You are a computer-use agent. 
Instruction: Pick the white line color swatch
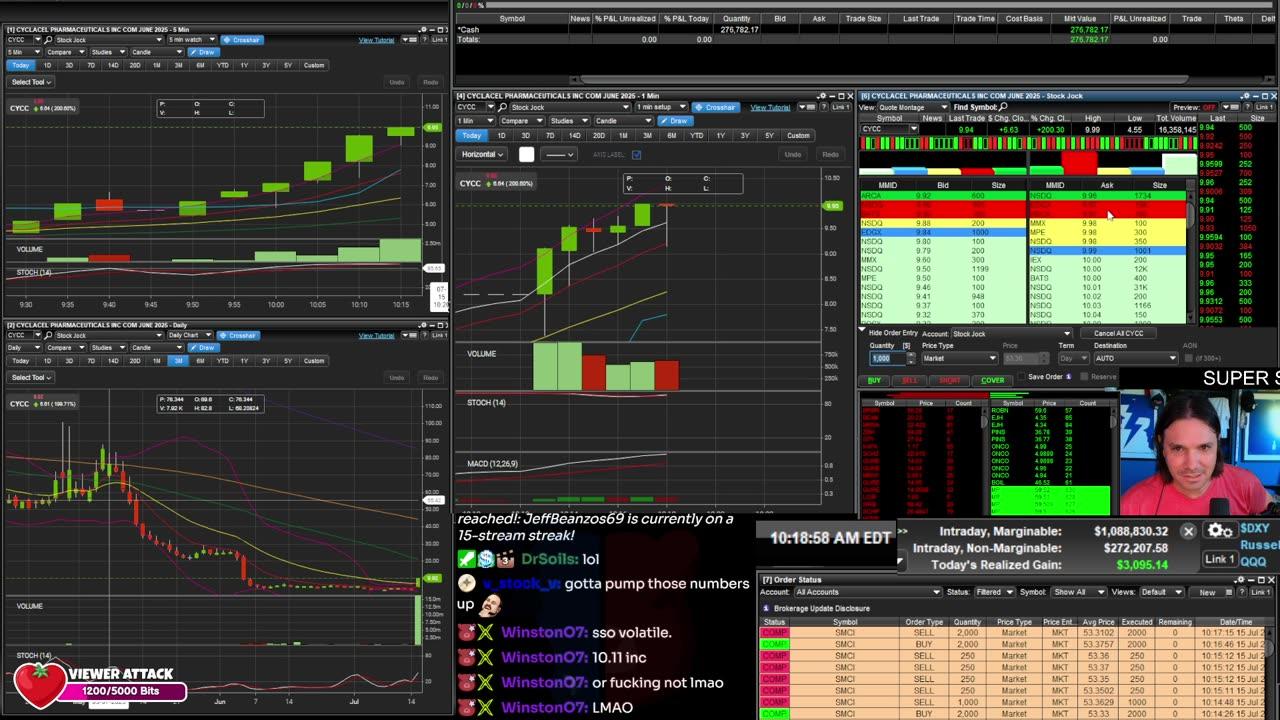[526, 154]
